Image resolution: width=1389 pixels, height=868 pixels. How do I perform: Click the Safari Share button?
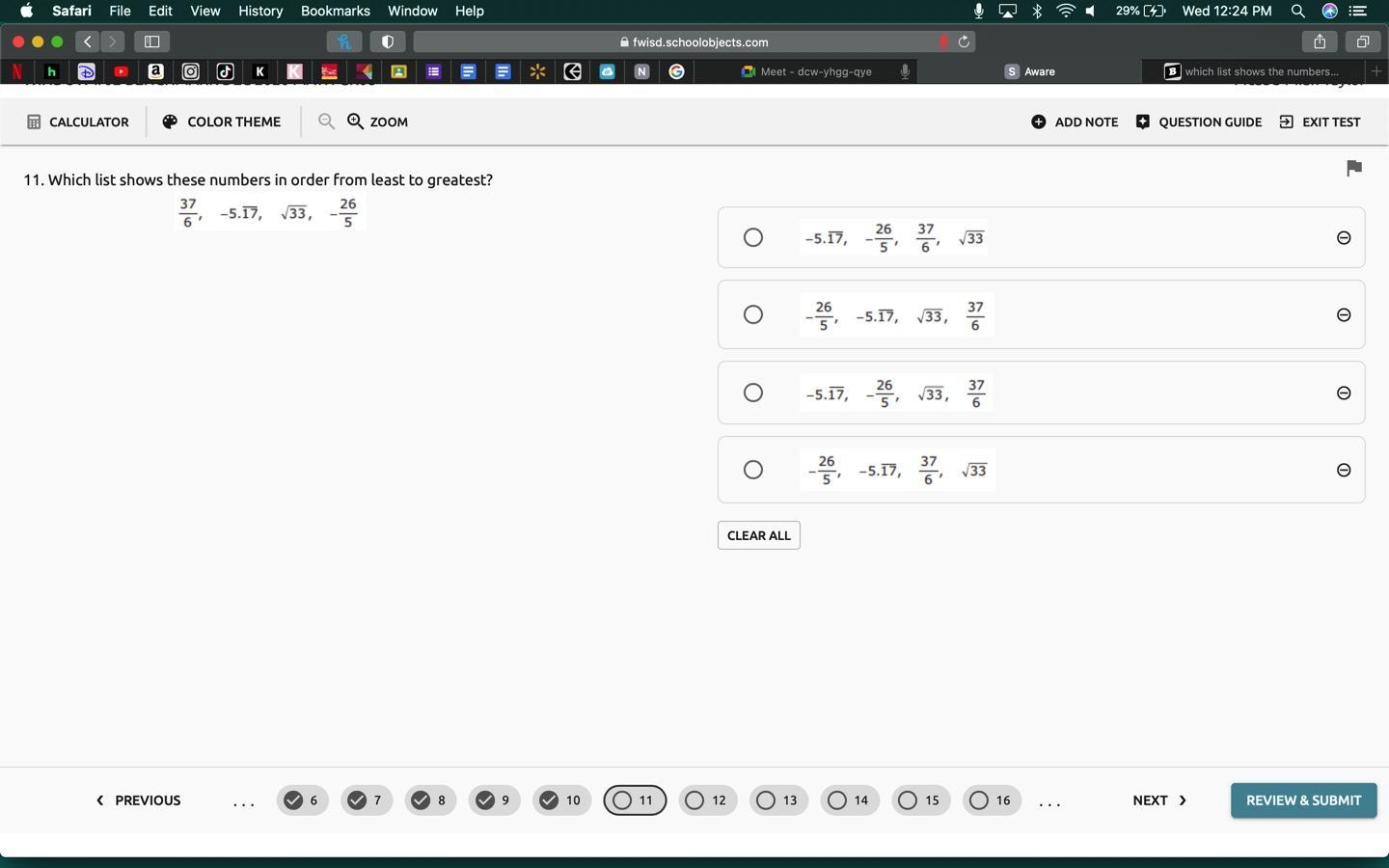(x=1320, y=41)
